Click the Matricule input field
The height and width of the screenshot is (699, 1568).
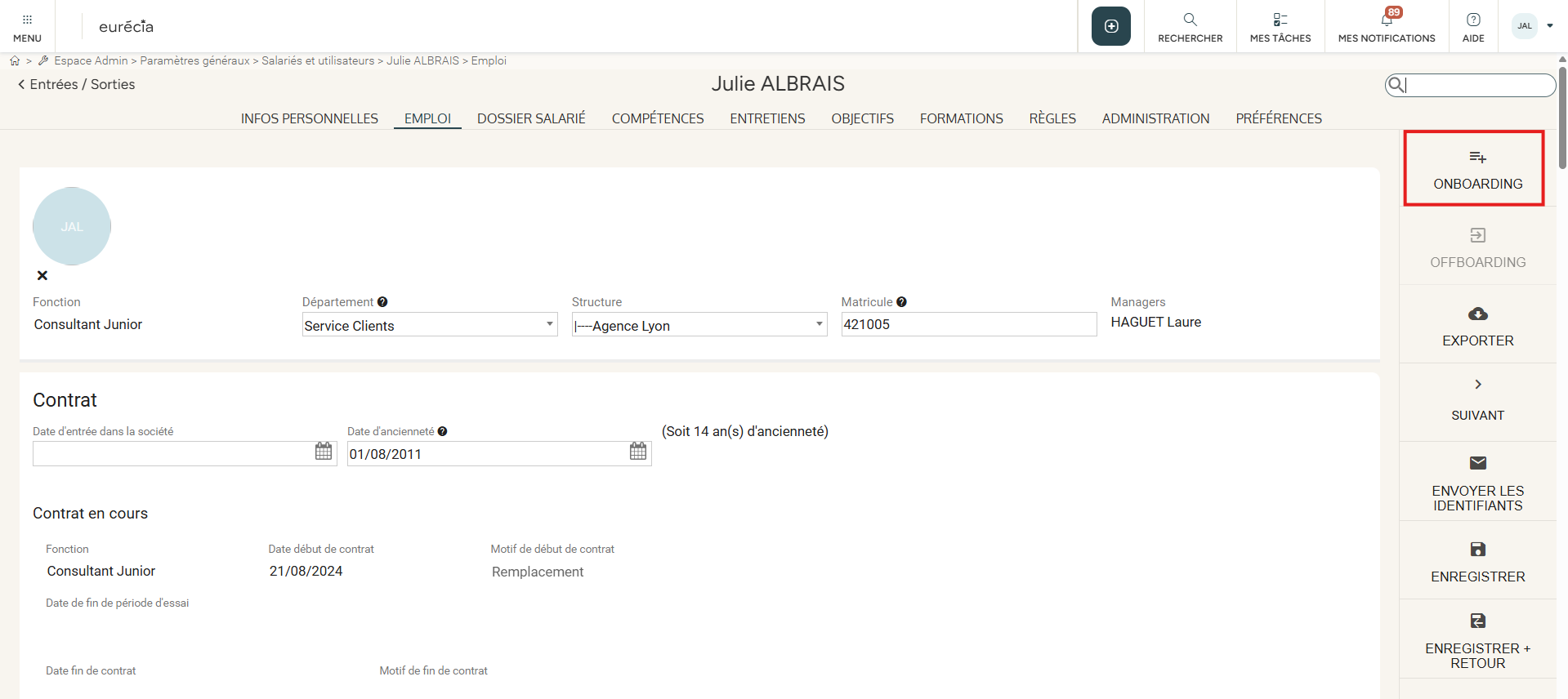968,324
